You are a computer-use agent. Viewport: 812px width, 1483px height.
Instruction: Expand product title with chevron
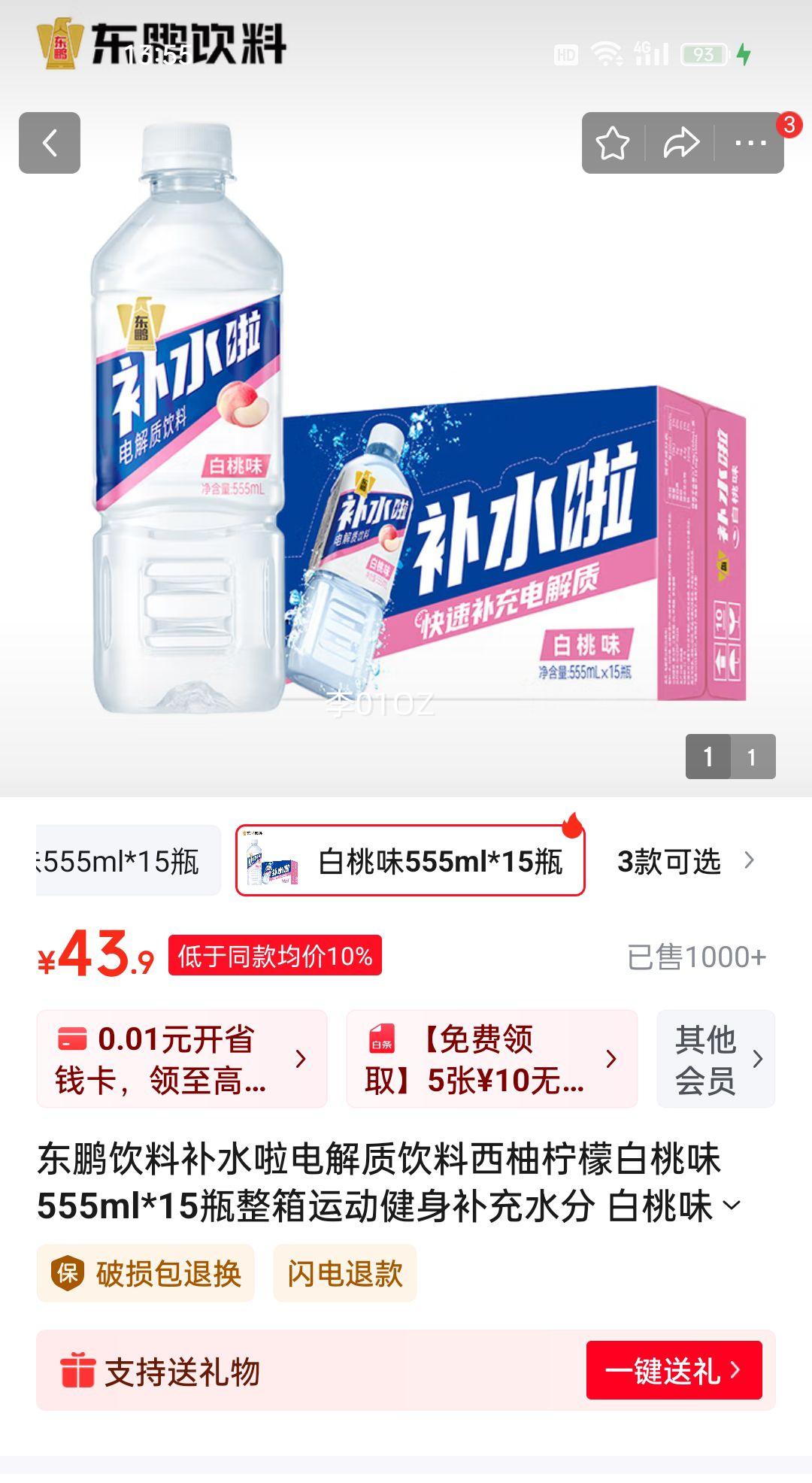click(x=732, y=1206)
